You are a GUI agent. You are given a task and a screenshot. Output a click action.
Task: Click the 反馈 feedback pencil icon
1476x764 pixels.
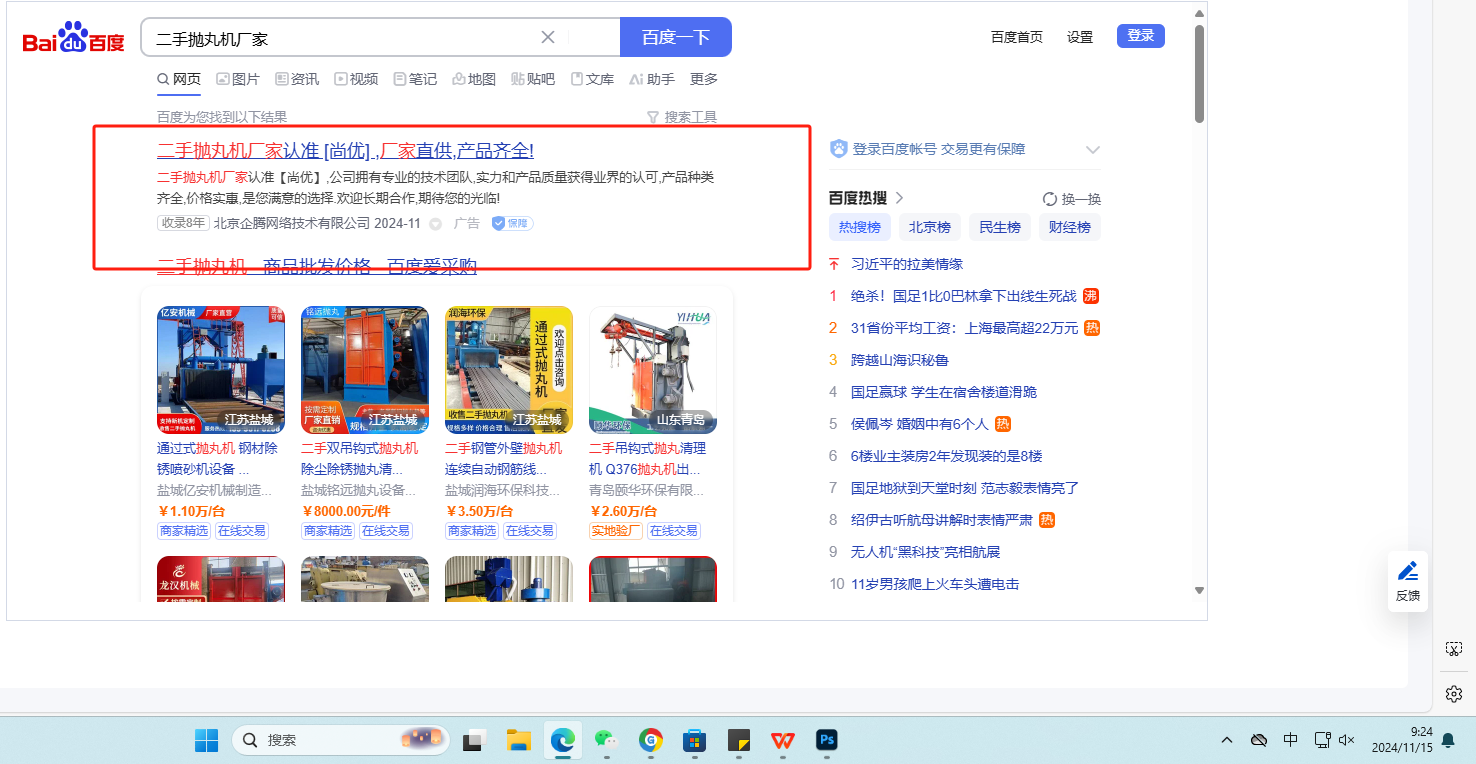click(x=1407, y=571)
